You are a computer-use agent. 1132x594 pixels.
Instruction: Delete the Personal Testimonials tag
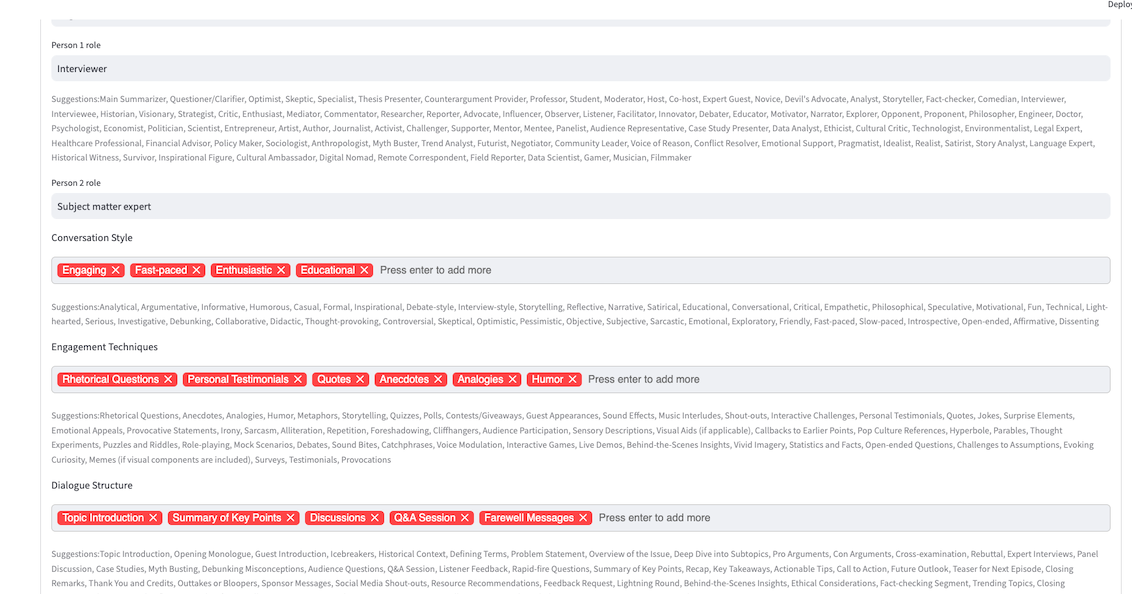(x=297, y=379)
